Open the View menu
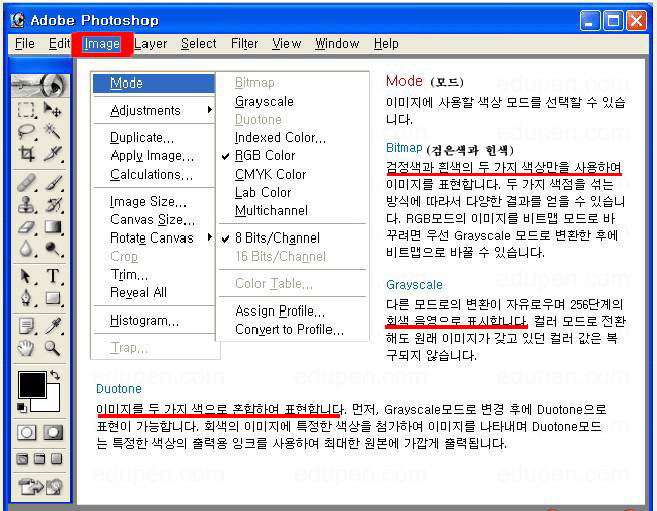657x511 pixels. click(x=287, y=44)
